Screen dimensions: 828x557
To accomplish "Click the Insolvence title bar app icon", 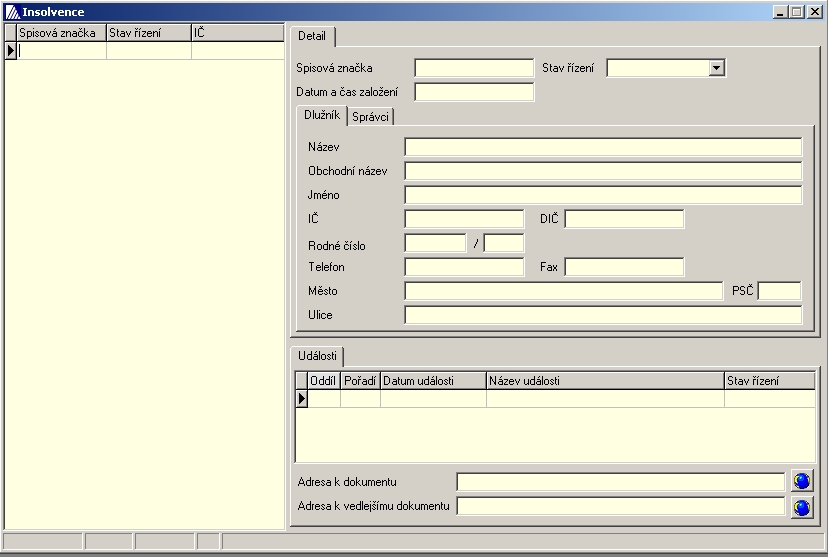I will [12, 12].
